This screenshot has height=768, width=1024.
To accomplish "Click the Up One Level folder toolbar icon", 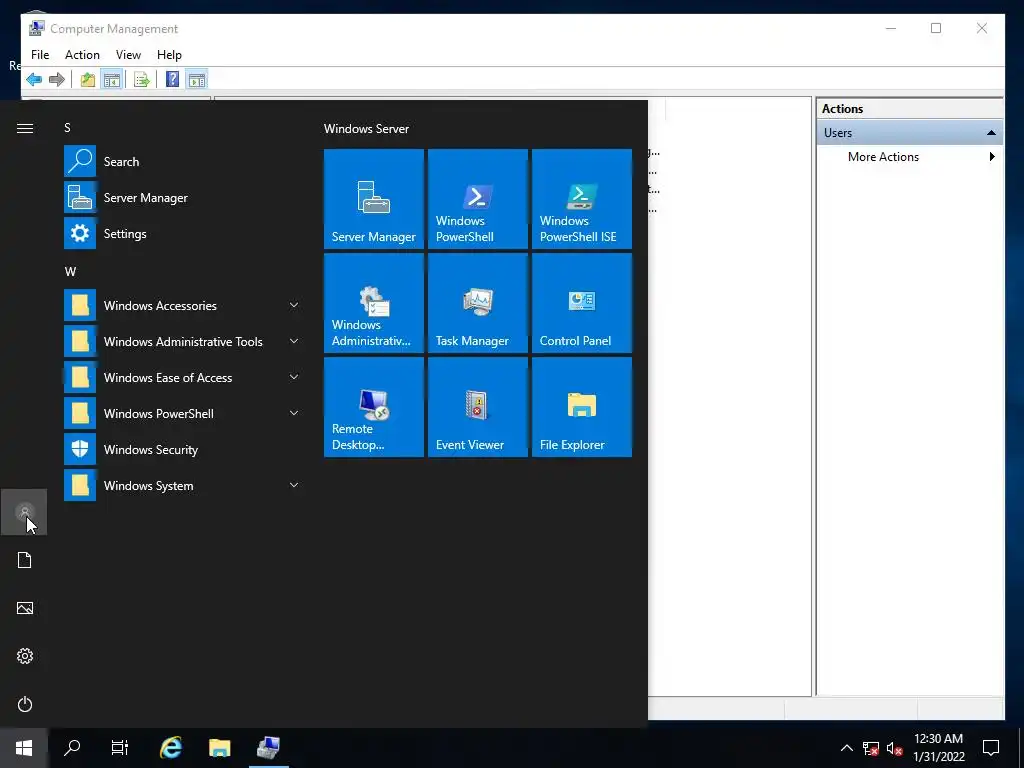I will pyautogui.click(x=88, y=80).
